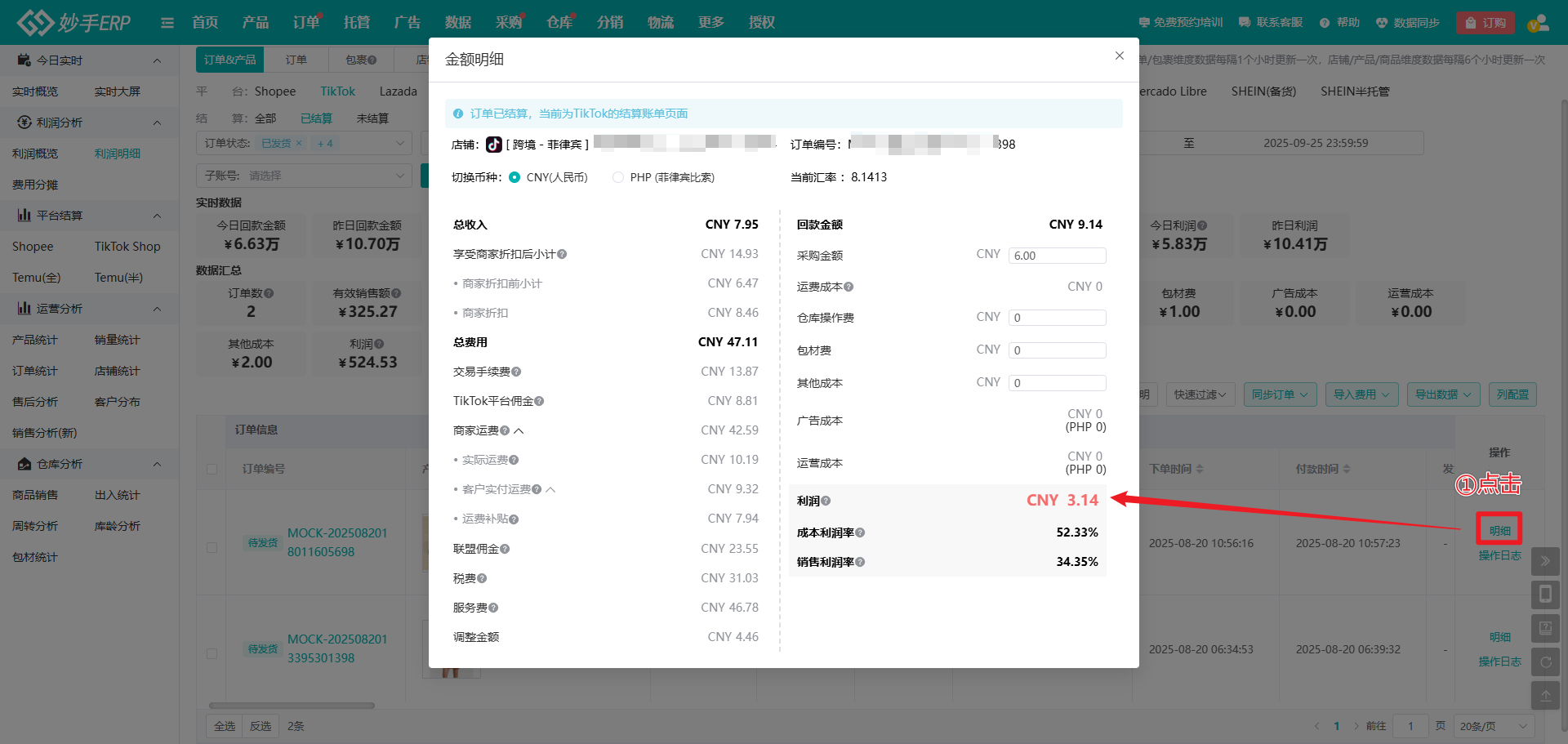Sort by 付款时间 column

tap(1347, 469)
